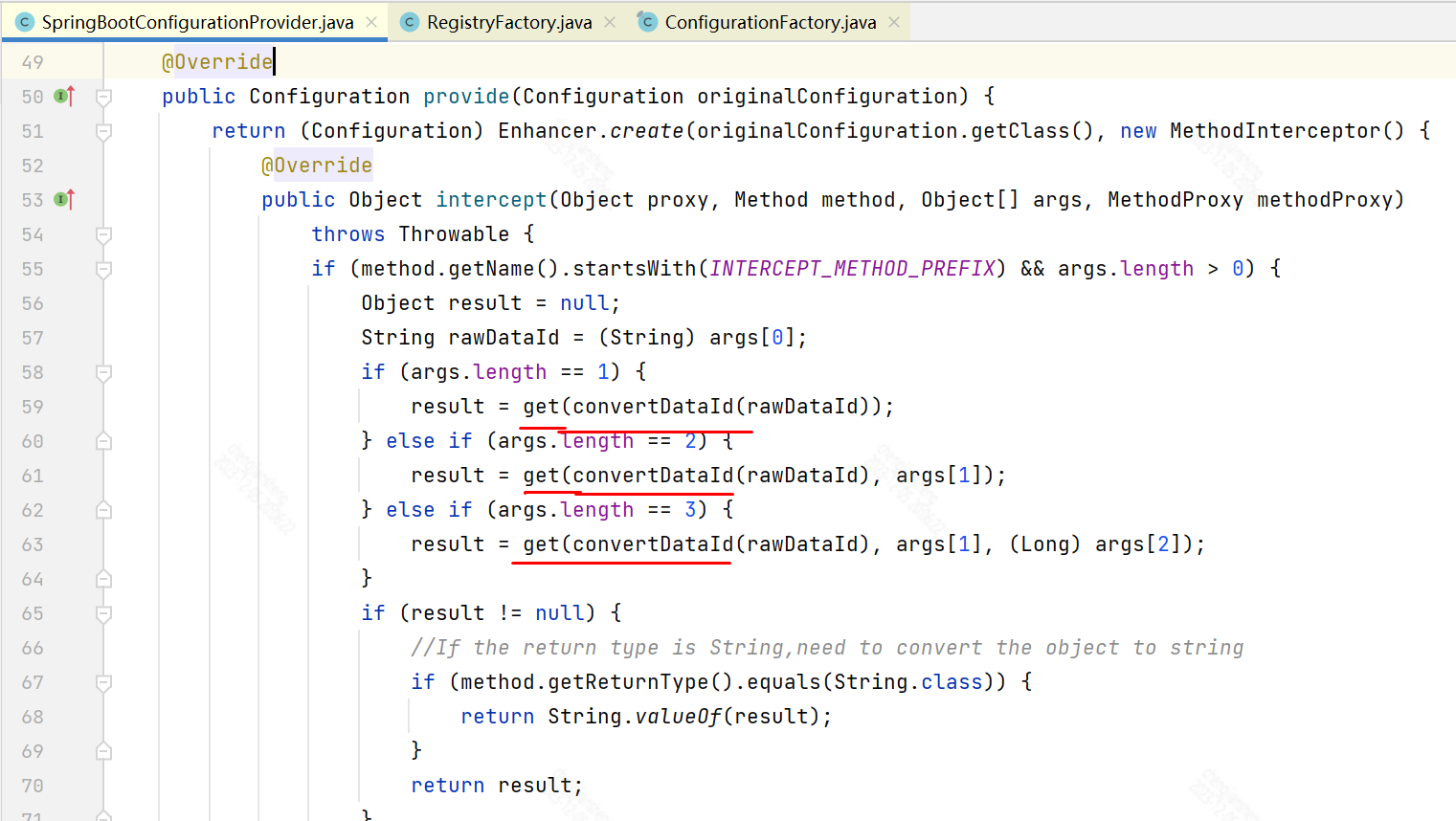The image size is (1456, 821).
Task: Click line number 70 in the gutter
Action: 33,786
